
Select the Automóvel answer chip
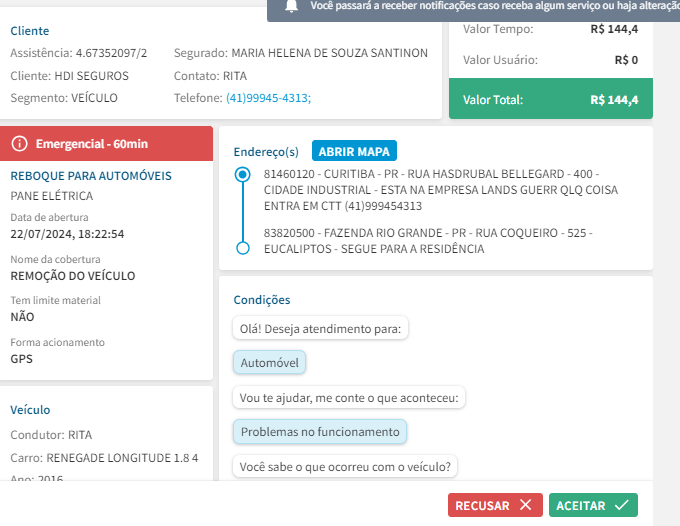269,363
